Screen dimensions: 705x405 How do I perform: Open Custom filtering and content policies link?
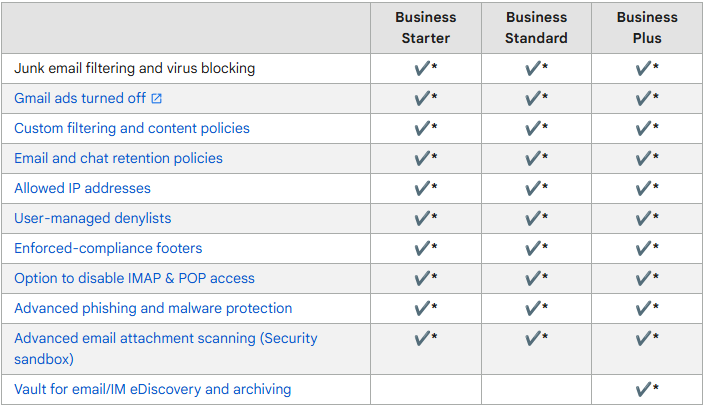(x=132, y=128)
